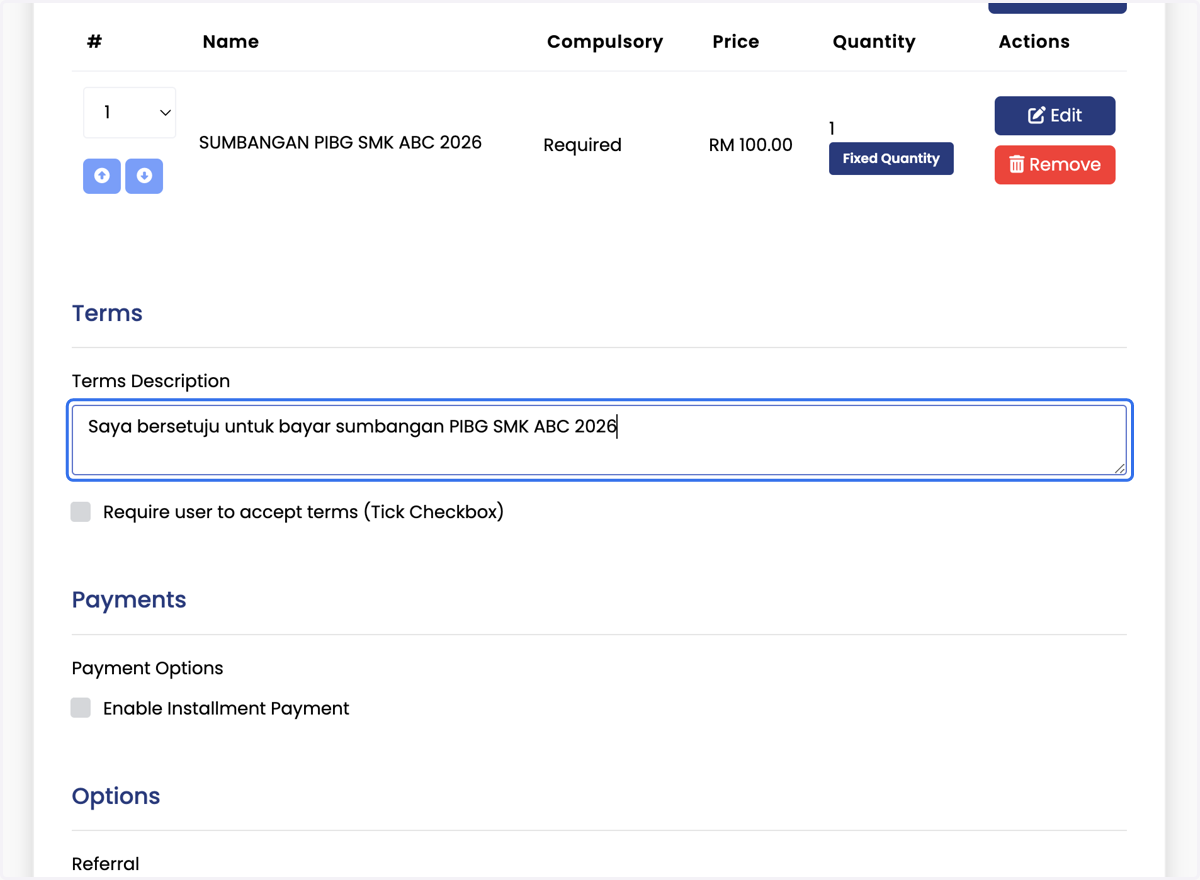The image size is (1200, 880).
Task: Tick the Require user to accept terms checkbox
Action: [81, 512]
